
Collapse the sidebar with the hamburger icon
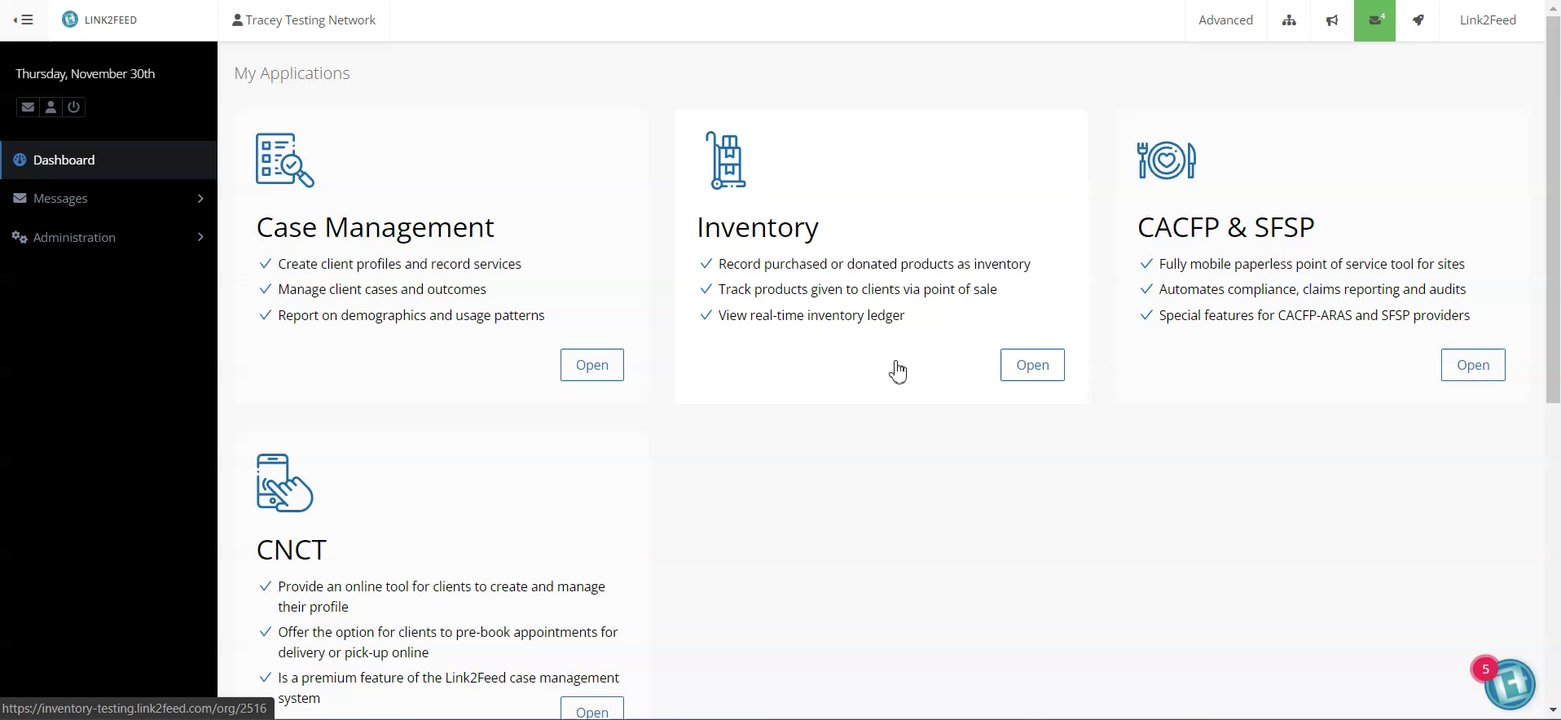pos(24,20)
